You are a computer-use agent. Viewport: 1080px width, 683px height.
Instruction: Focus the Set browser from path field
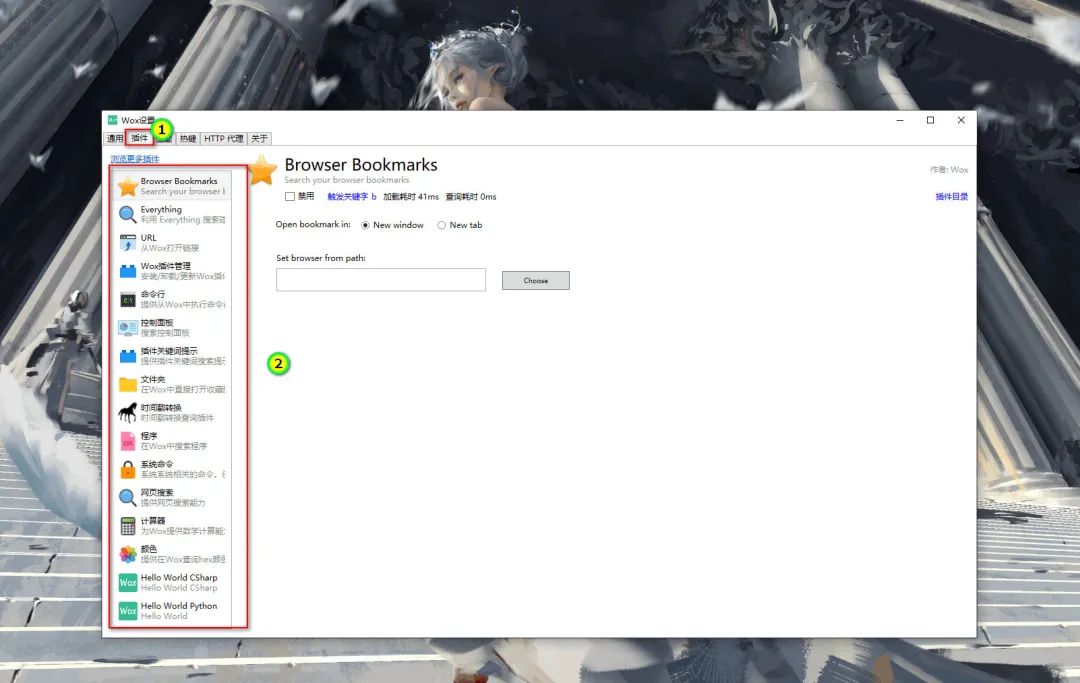coord(381,280)
